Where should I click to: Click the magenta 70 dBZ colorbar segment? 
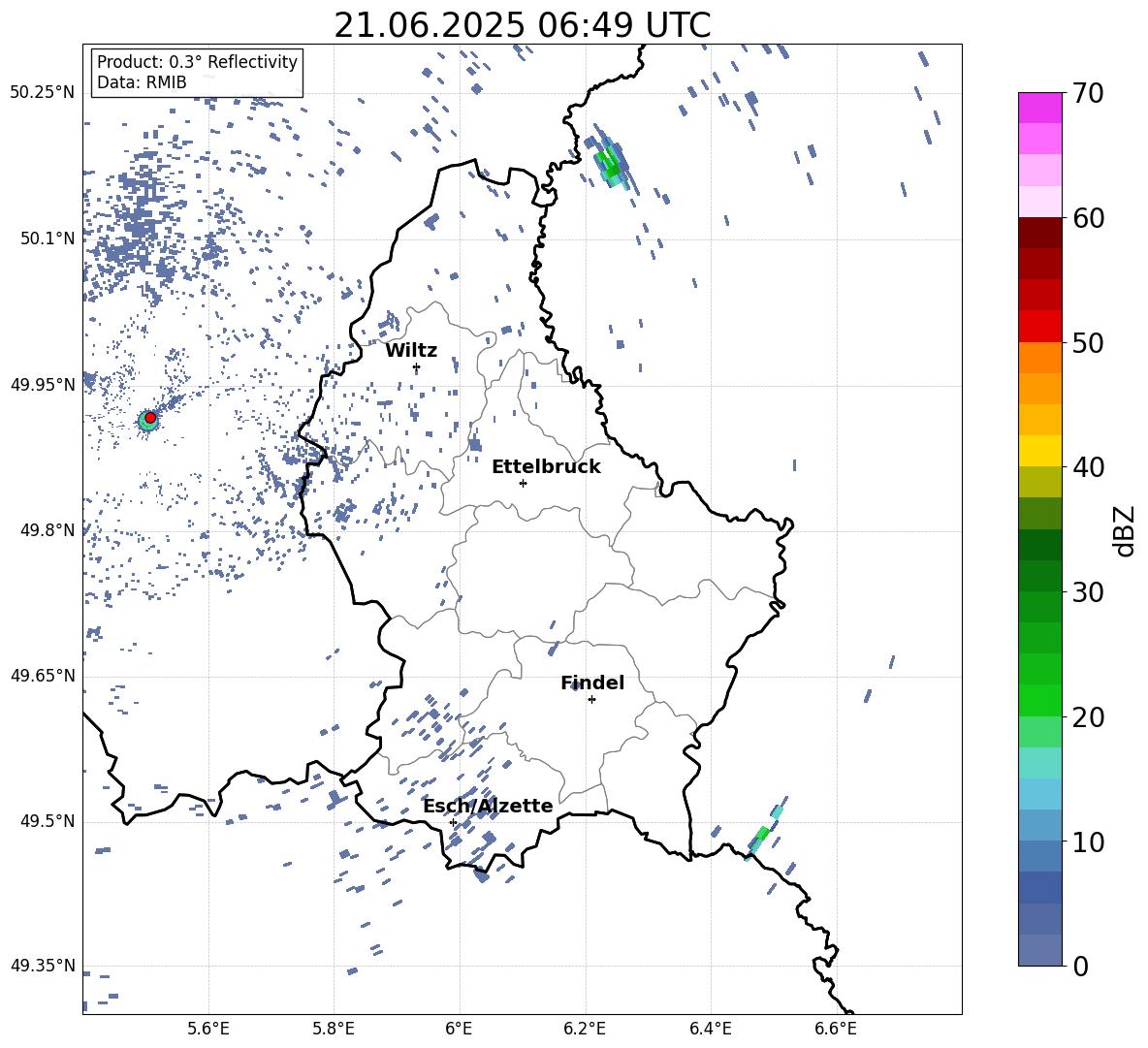pos(1039,108)
